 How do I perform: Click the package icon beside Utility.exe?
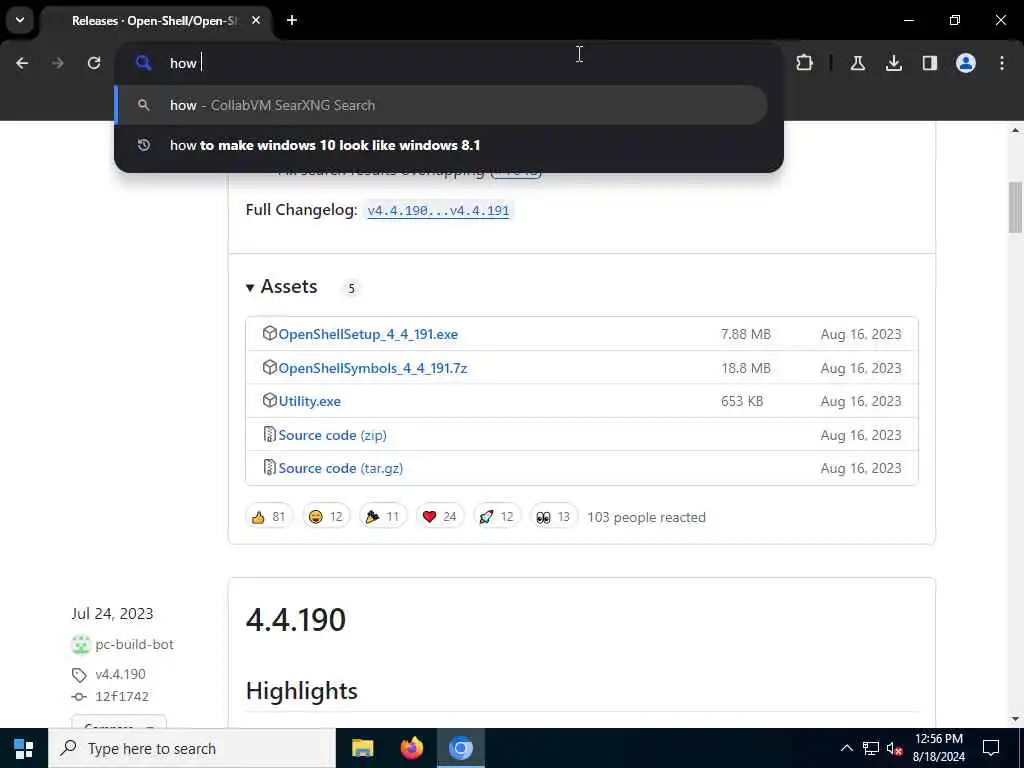coord(269,400)
